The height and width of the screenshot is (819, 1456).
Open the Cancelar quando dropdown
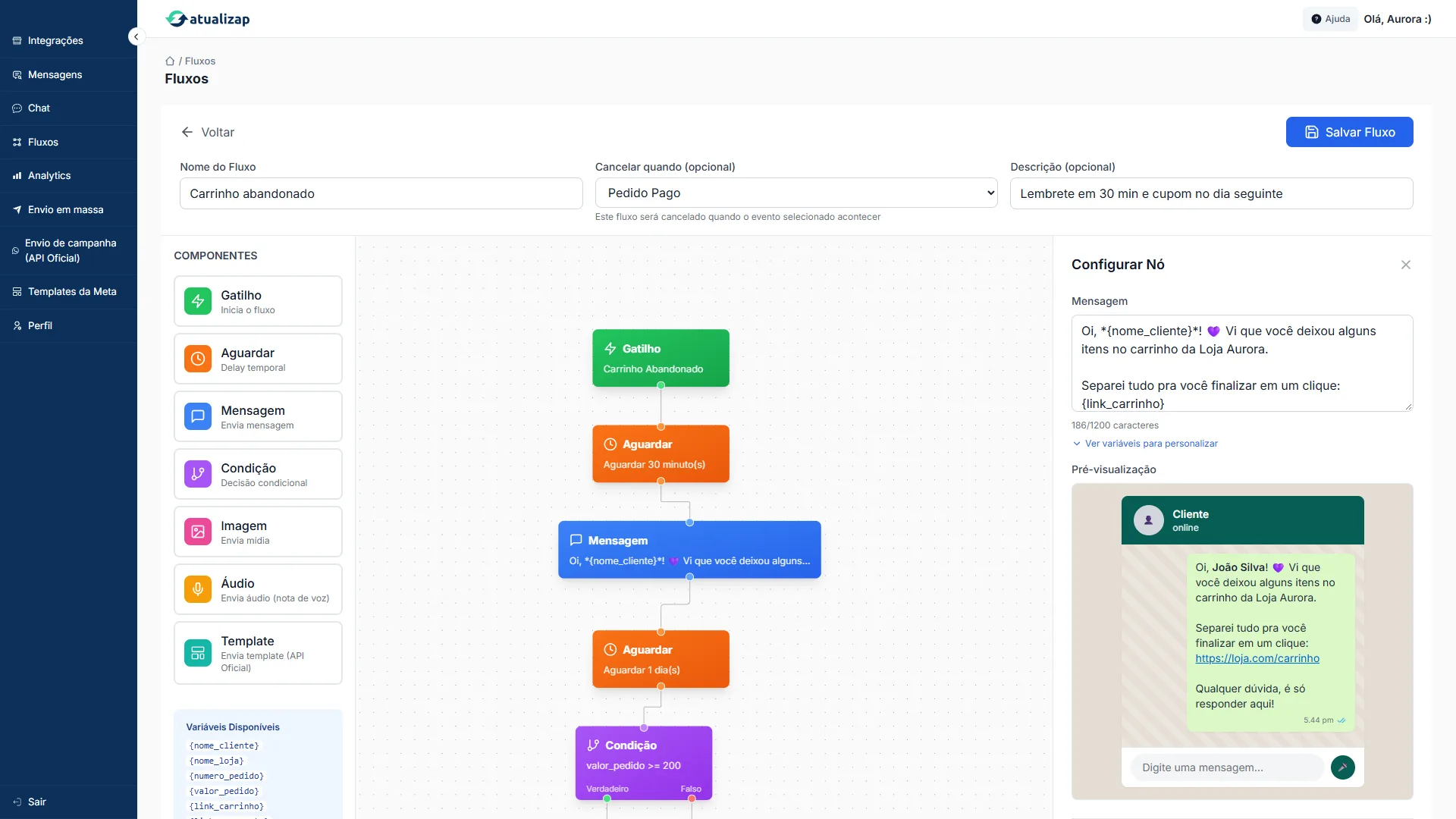(x=795, y=193)
